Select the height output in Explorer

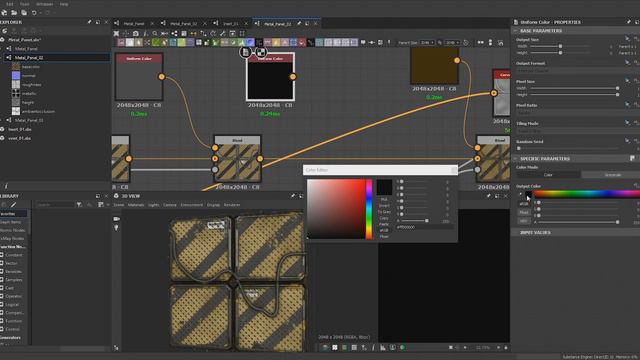click(x=28, y=102)
